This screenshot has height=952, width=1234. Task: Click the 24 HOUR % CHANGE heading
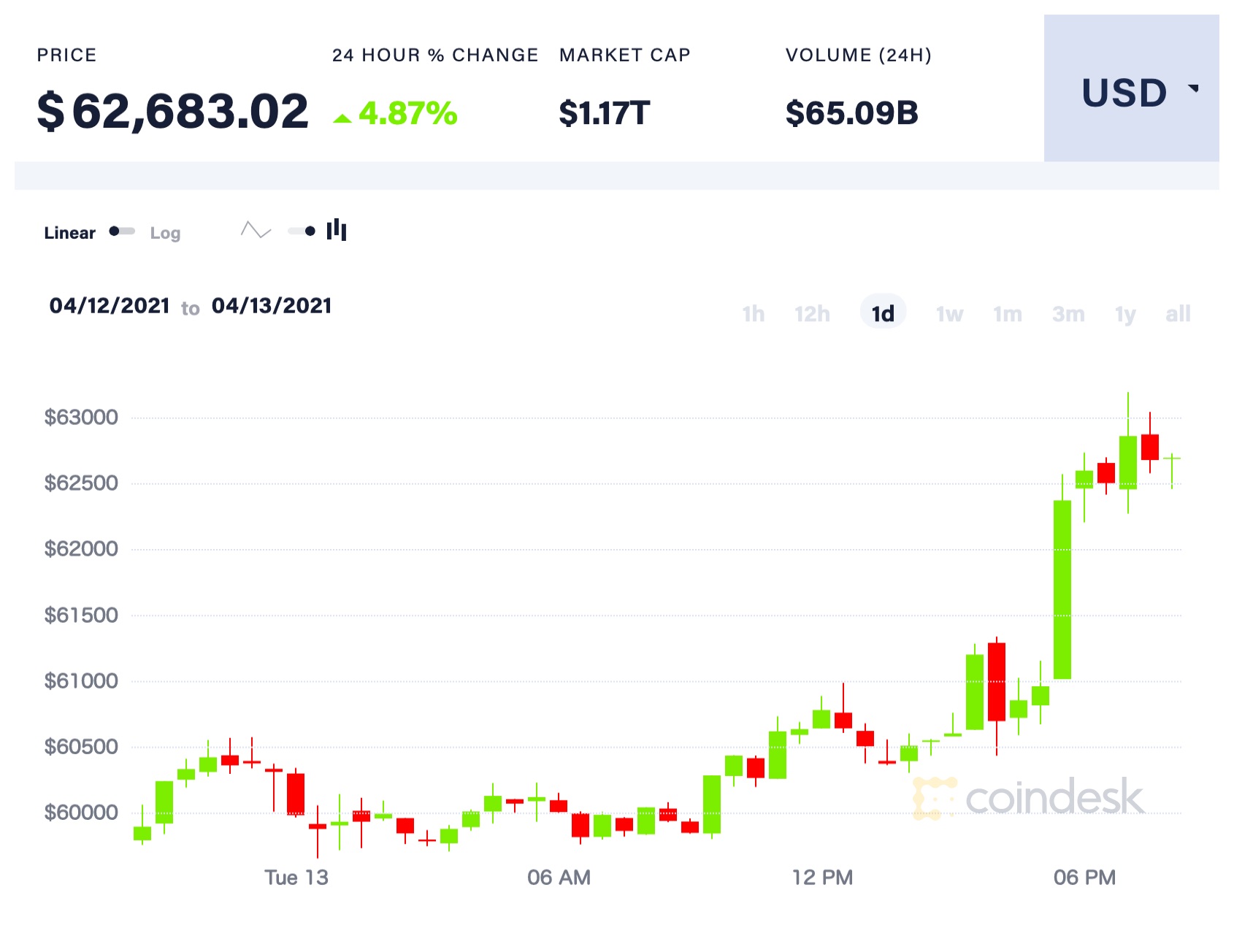435,55
